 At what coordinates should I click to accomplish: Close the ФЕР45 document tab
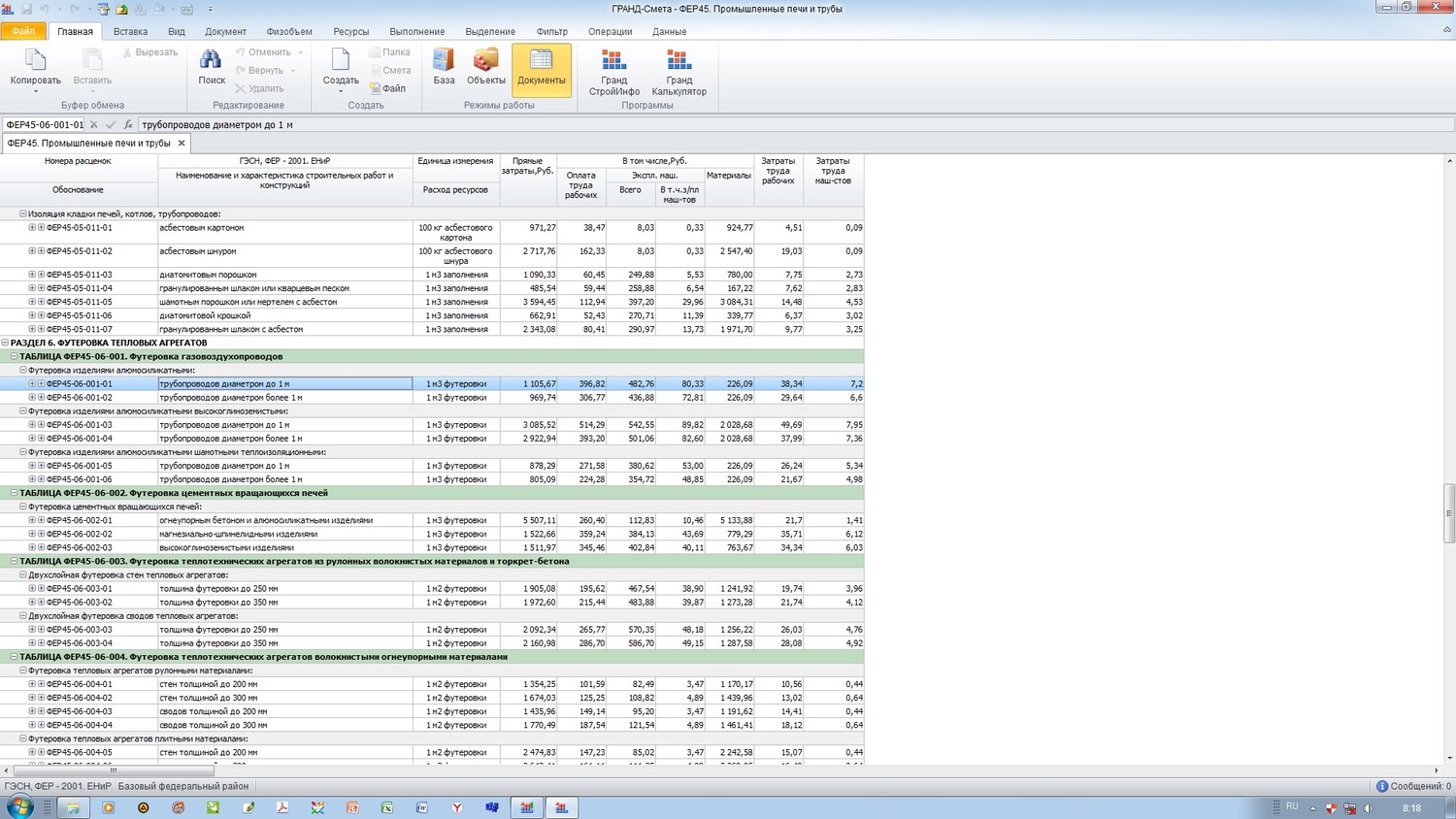pyautogui.click(x=182, y=143)
